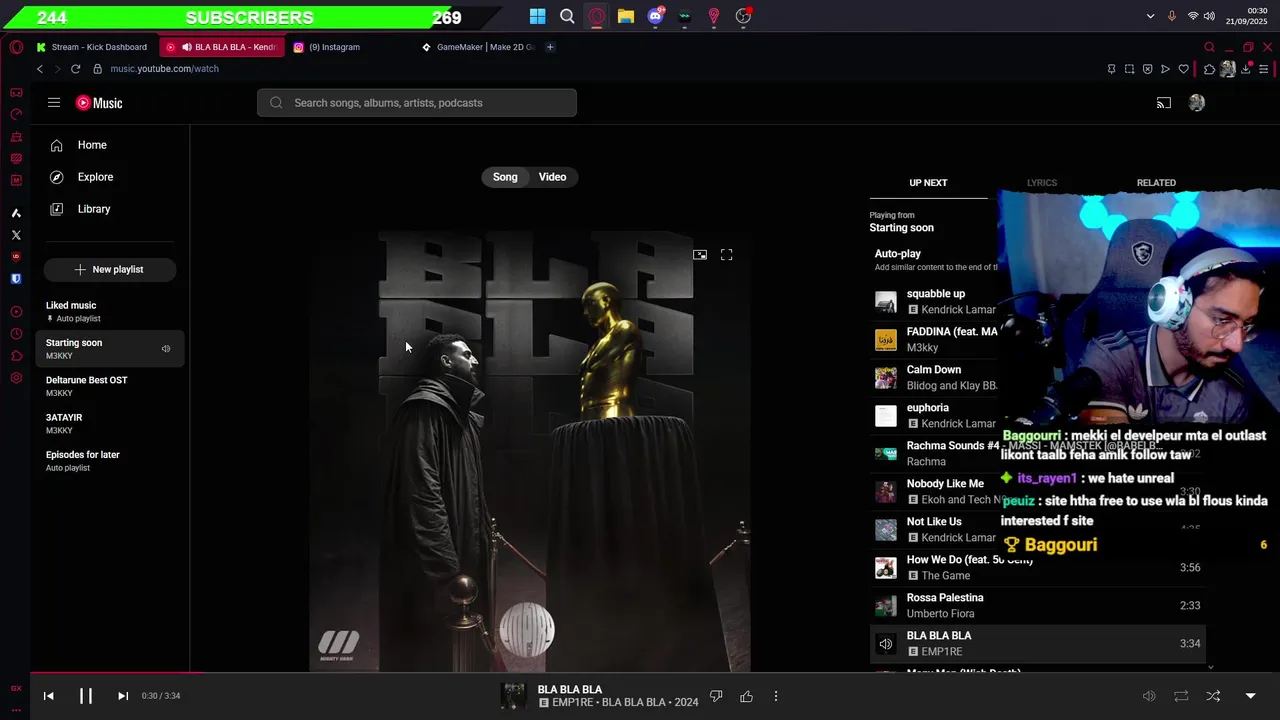
Task: Switch to Stream - Kick Dashboard tab
Action: 92,47
